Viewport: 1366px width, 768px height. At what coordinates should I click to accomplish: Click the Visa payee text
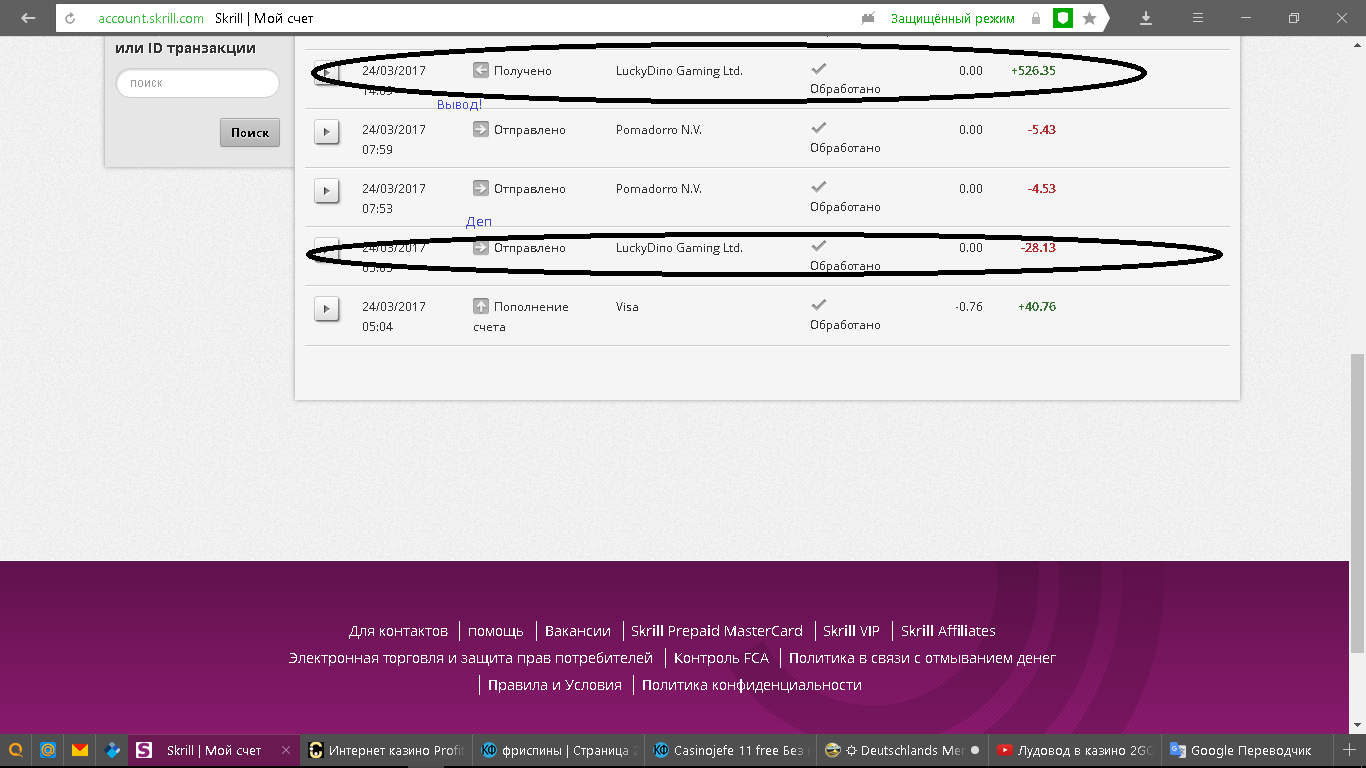tap(627, 306)
